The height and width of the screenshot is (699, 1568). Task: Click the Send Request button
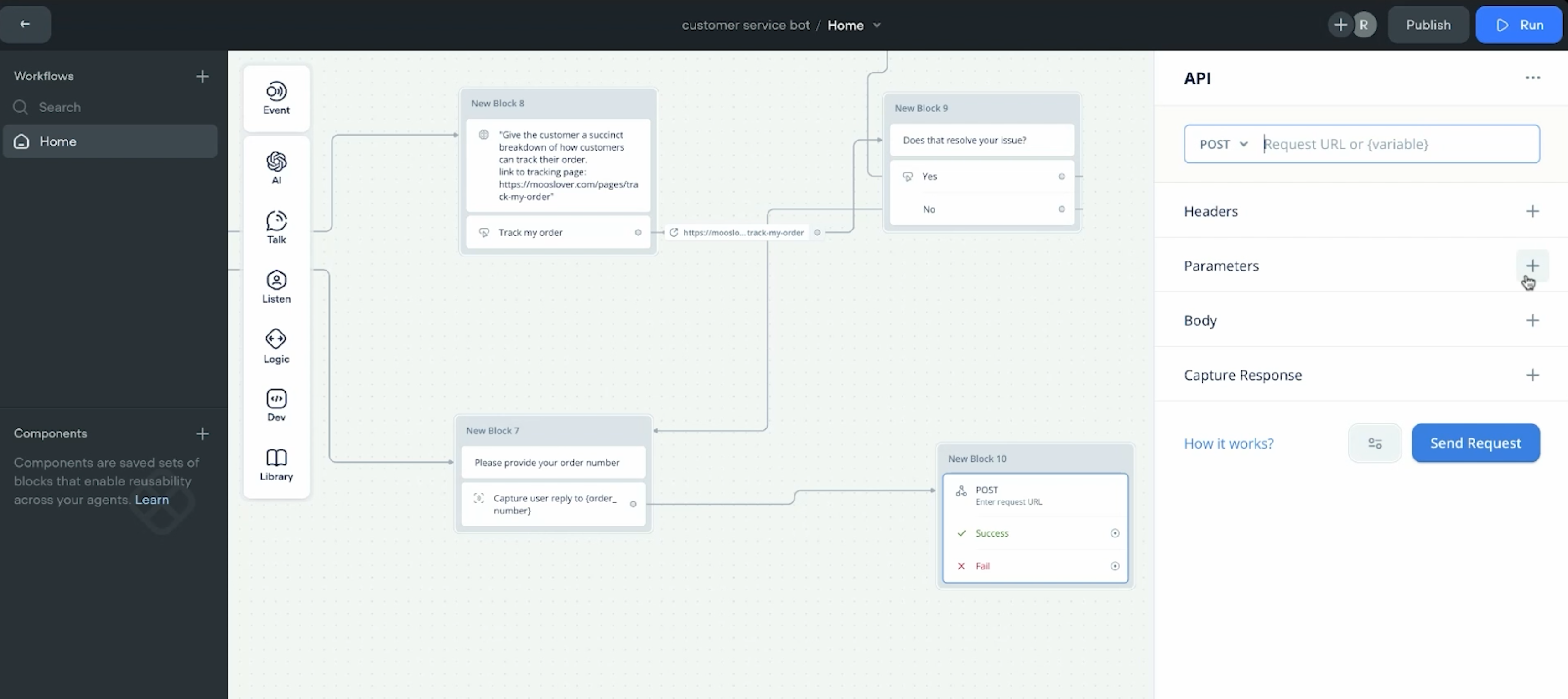pos(1475,443)
